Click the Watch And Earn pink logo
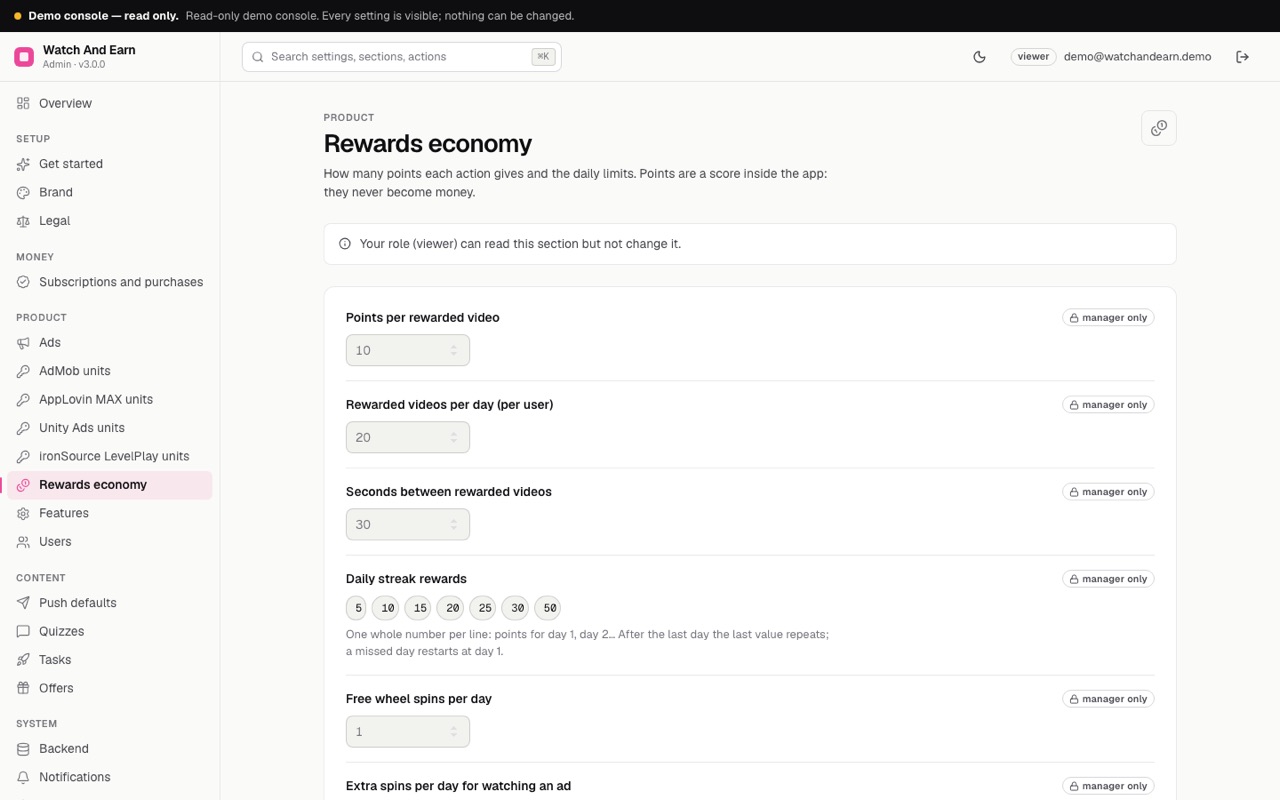 (x=24, y=57)
